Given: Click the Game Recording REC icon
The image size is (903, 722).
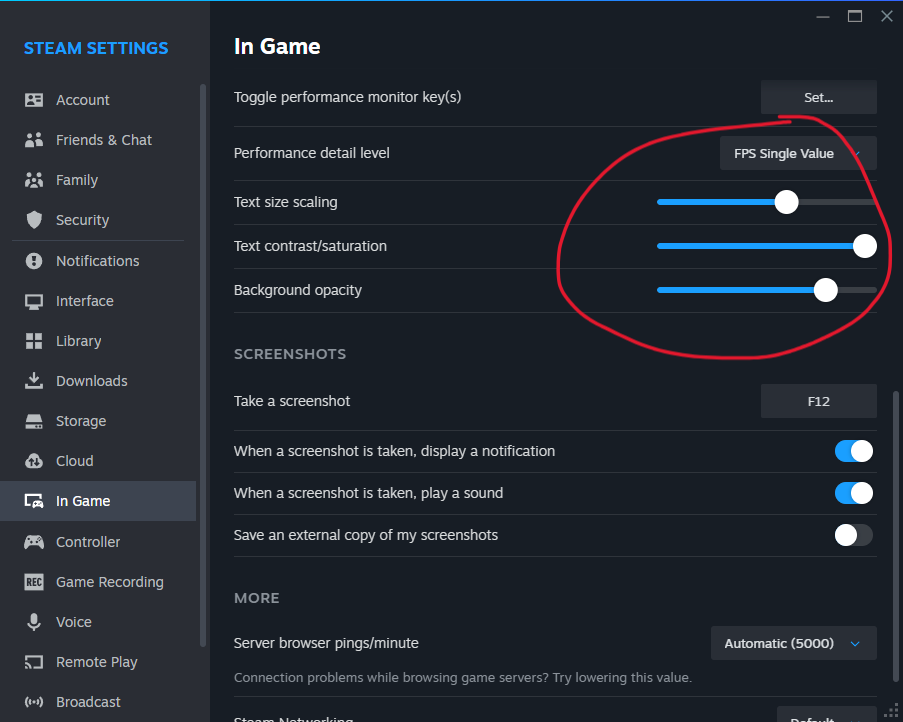Looking at the screenshot, I should point(34,582).
